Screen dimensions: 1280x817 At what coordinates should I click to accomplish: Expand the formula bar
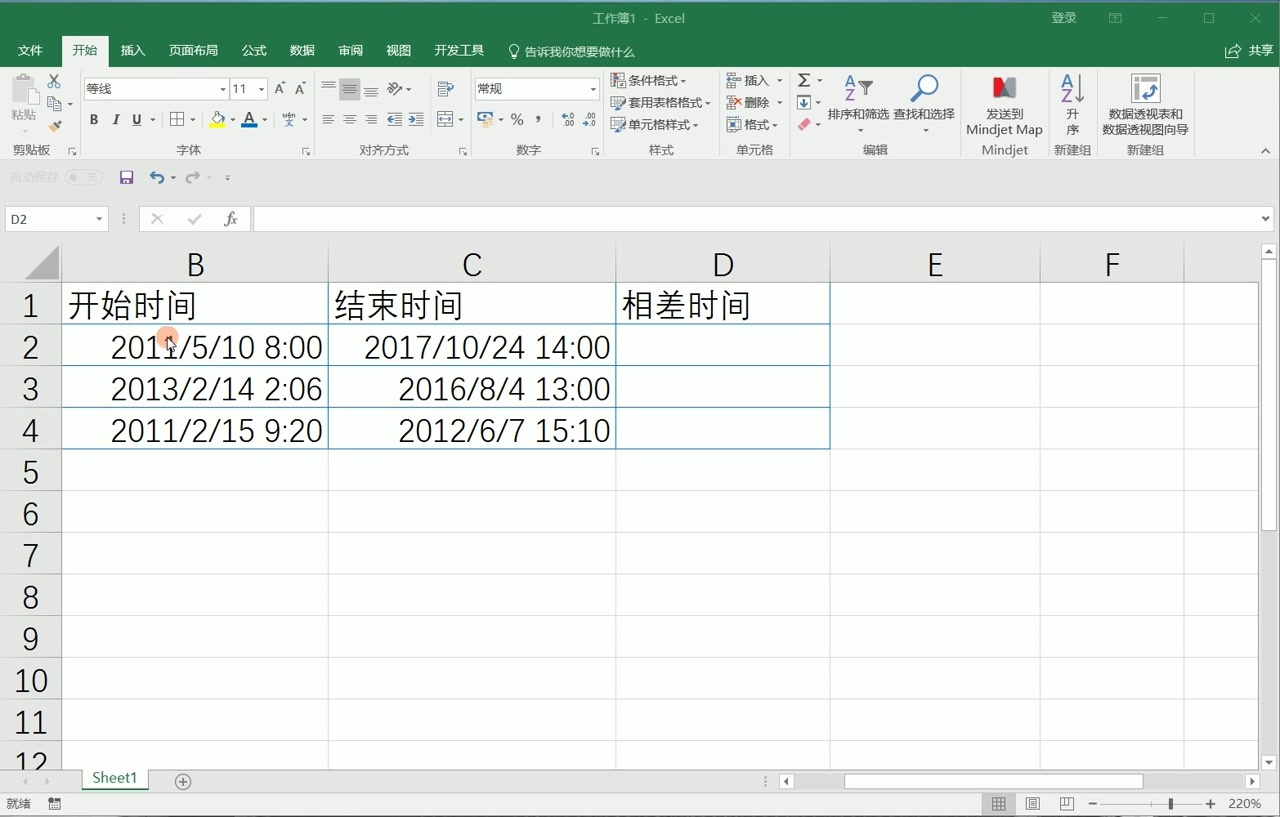(1266, 219)
